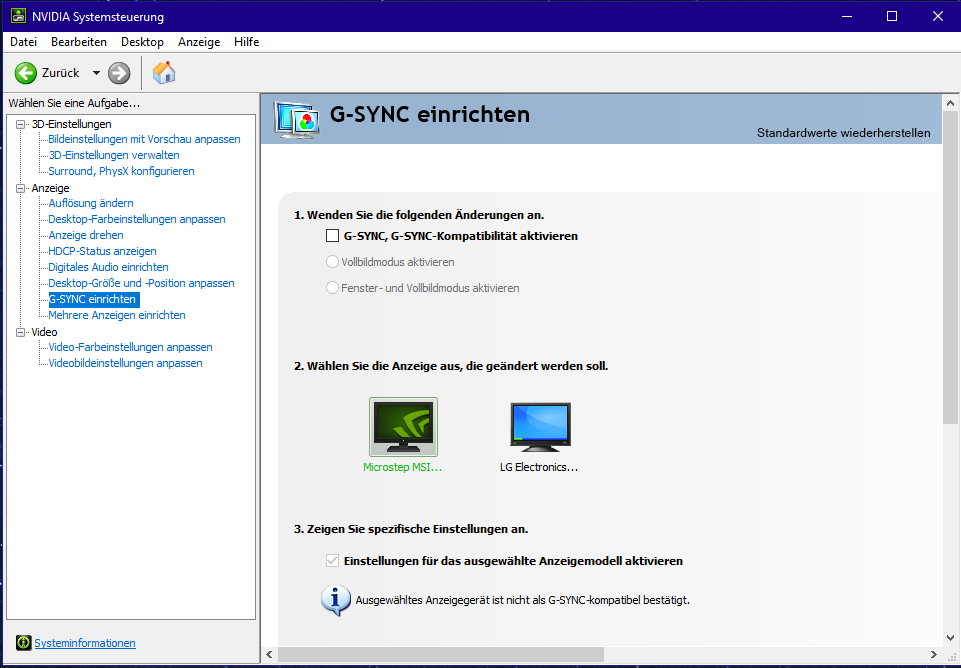Select Fenster- und Vollbildmodus aktivieren option

click(332, 287)
